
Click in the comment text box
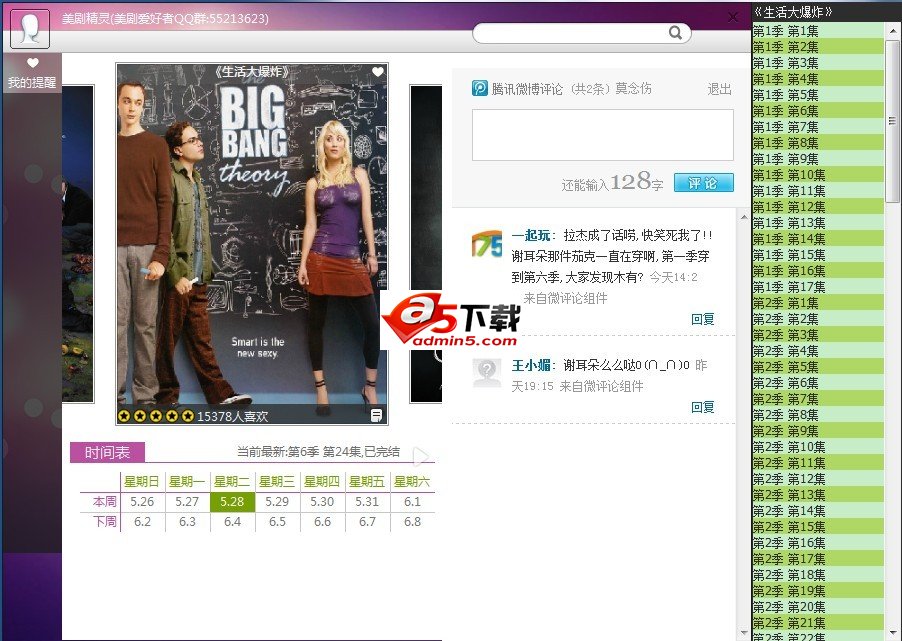click(602, 135)
